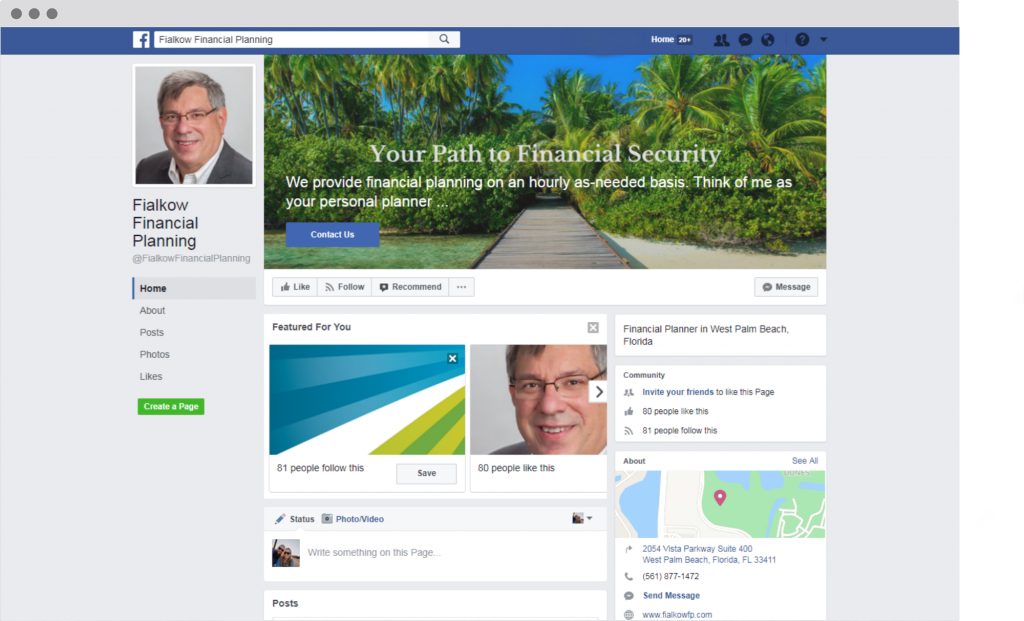Viewport: 1024px width, 621px height.
Task: Click the map location pin
Action: pyautogui.click(x=720, y=498)
